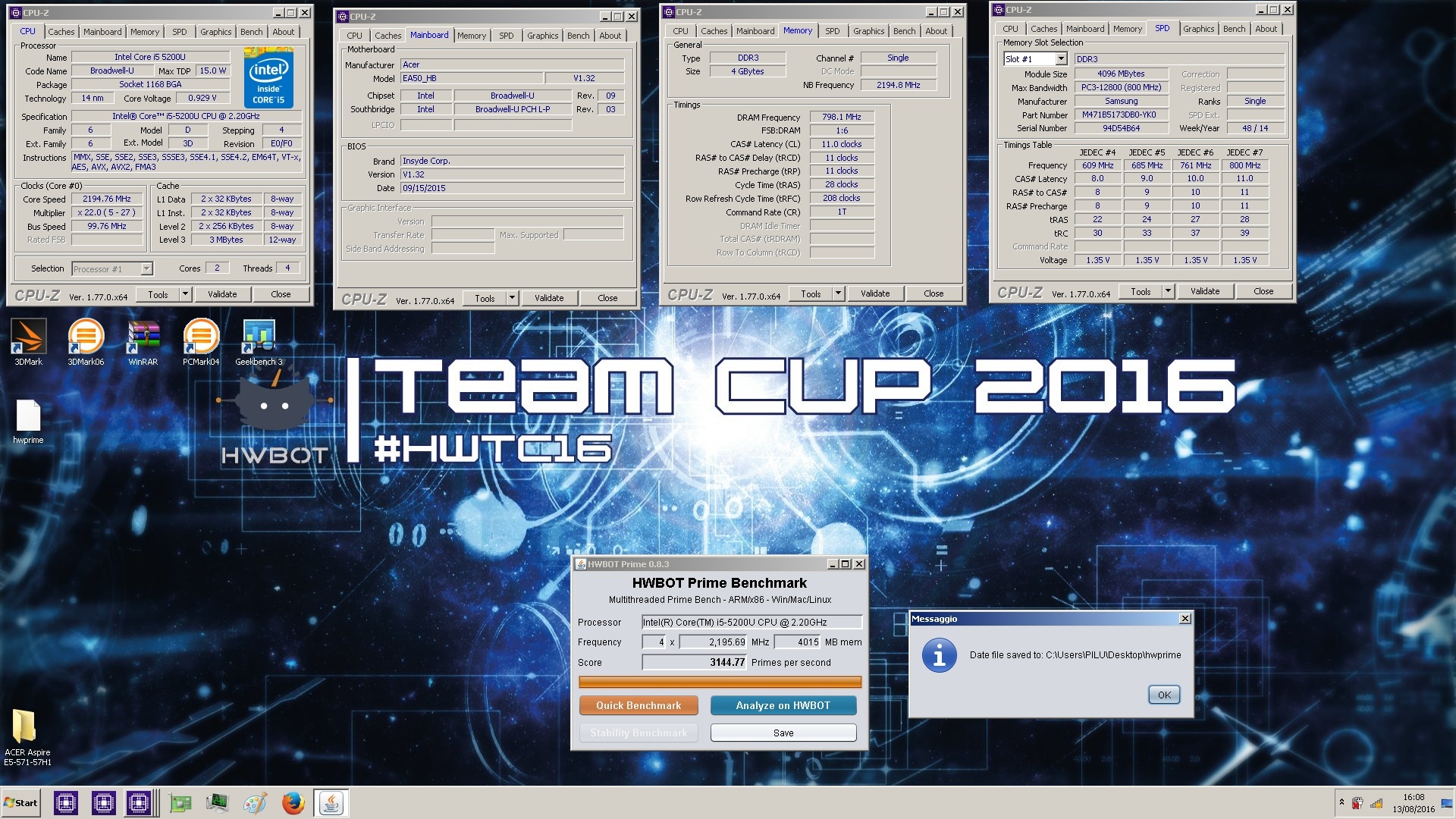1456x819 pixels.
Task: Click the wireless network signal tray icon
Action: 1376,803
